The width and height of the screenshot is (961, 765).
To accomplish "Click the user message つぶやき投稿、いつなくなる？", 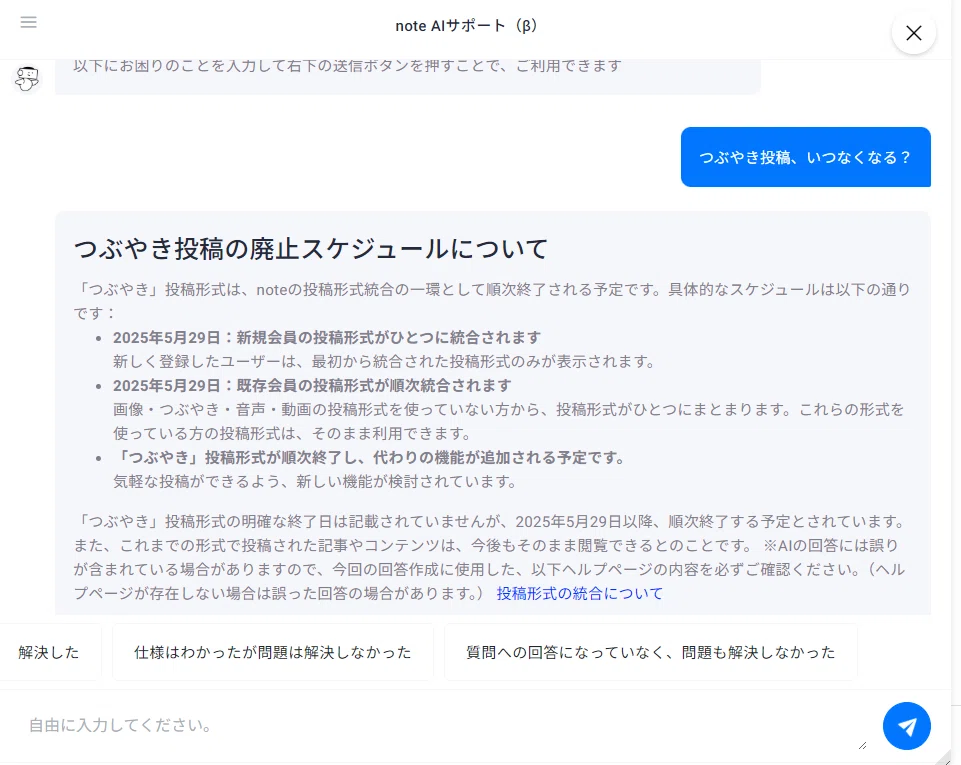I will click(x=805, y=157).
